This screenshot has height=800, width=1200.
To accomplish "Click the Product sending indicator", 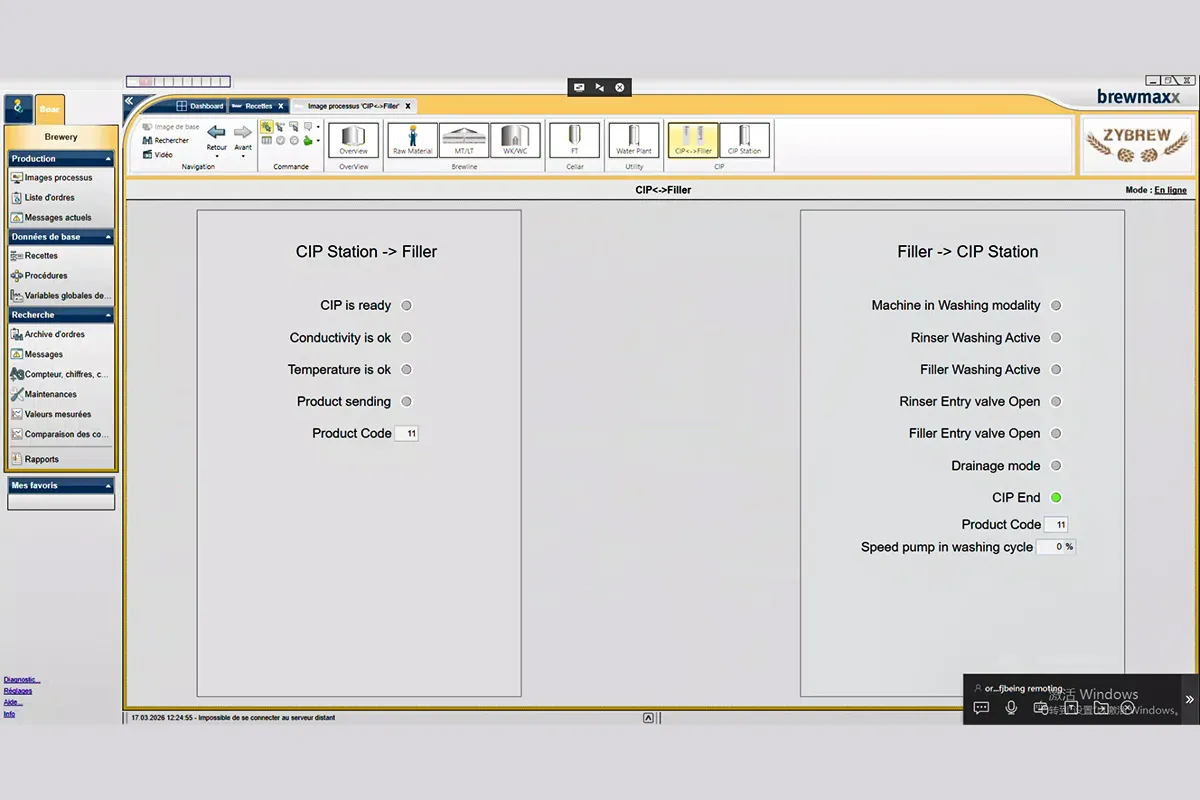I will 407,402.
